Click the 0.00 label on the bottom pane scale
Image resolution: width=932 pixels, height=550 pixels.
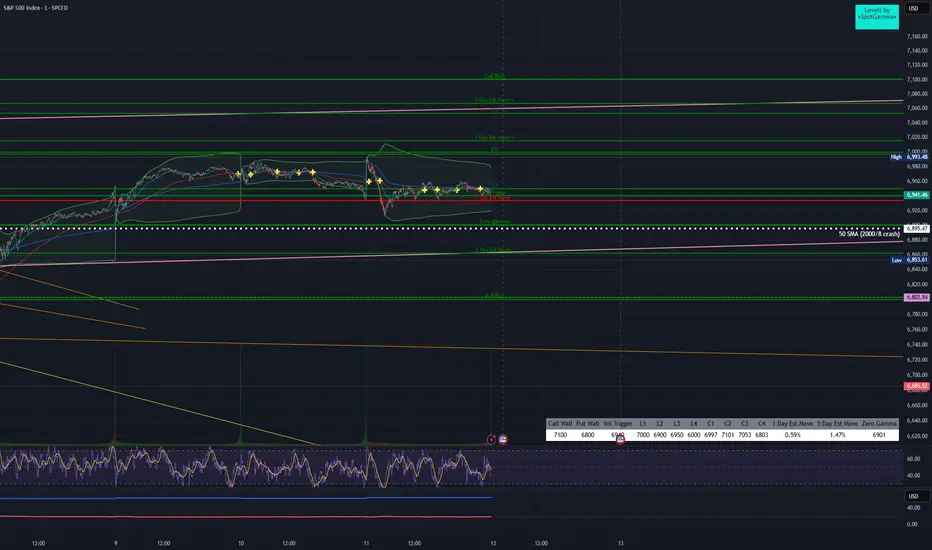[x=912, y=524]
